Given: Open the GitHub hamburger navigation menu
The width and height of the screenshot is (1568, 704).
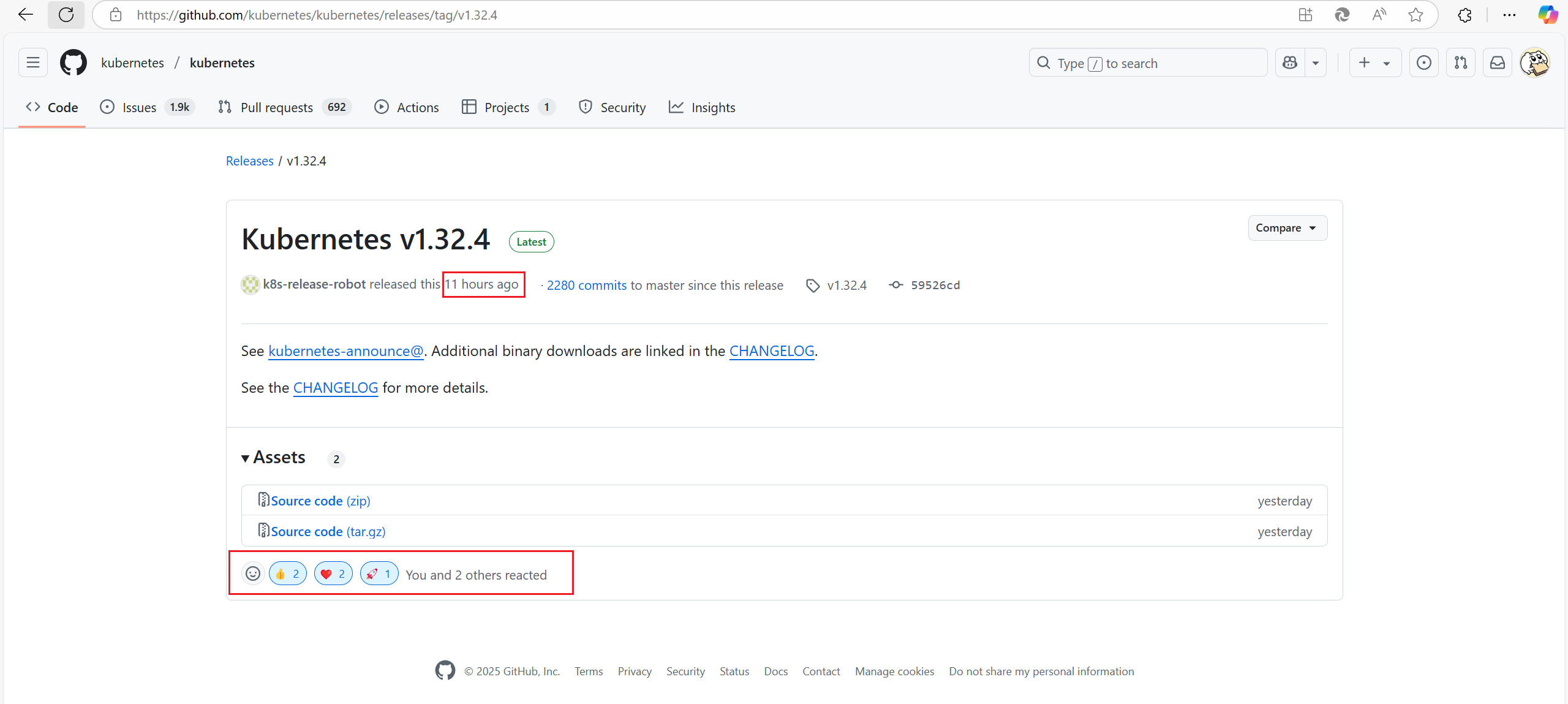Looking at the screenshot, I should [33, 62].
